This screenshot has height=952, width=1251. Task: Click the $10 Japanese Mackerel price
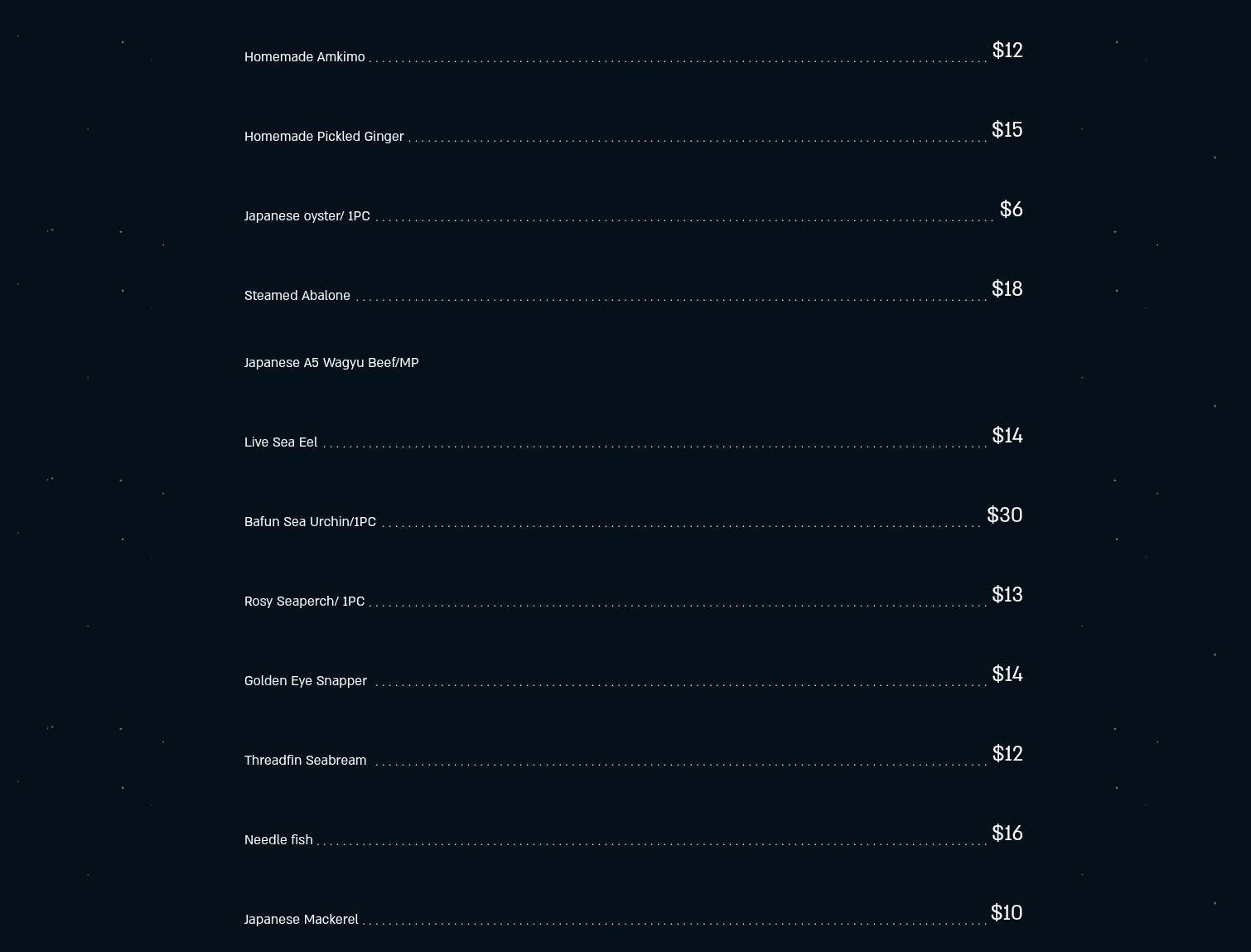1006,913
